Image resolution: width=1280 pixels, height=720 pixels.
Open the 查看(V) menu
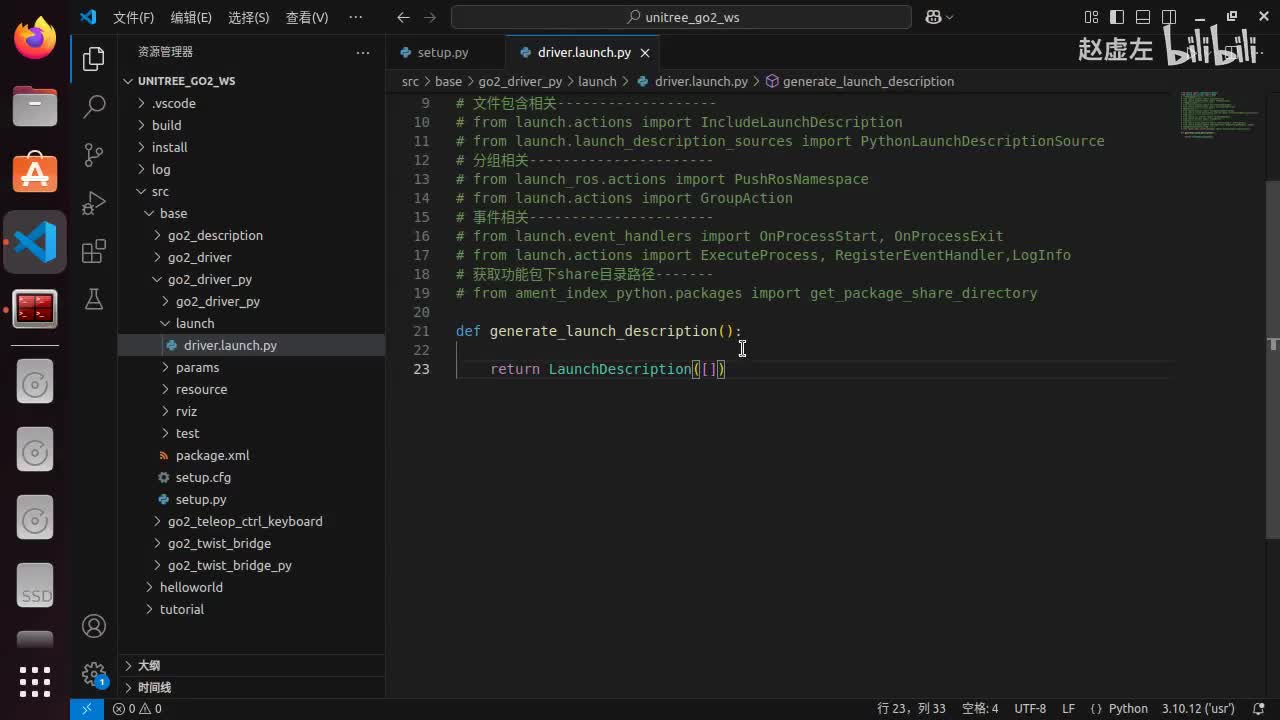pos(307,17)
